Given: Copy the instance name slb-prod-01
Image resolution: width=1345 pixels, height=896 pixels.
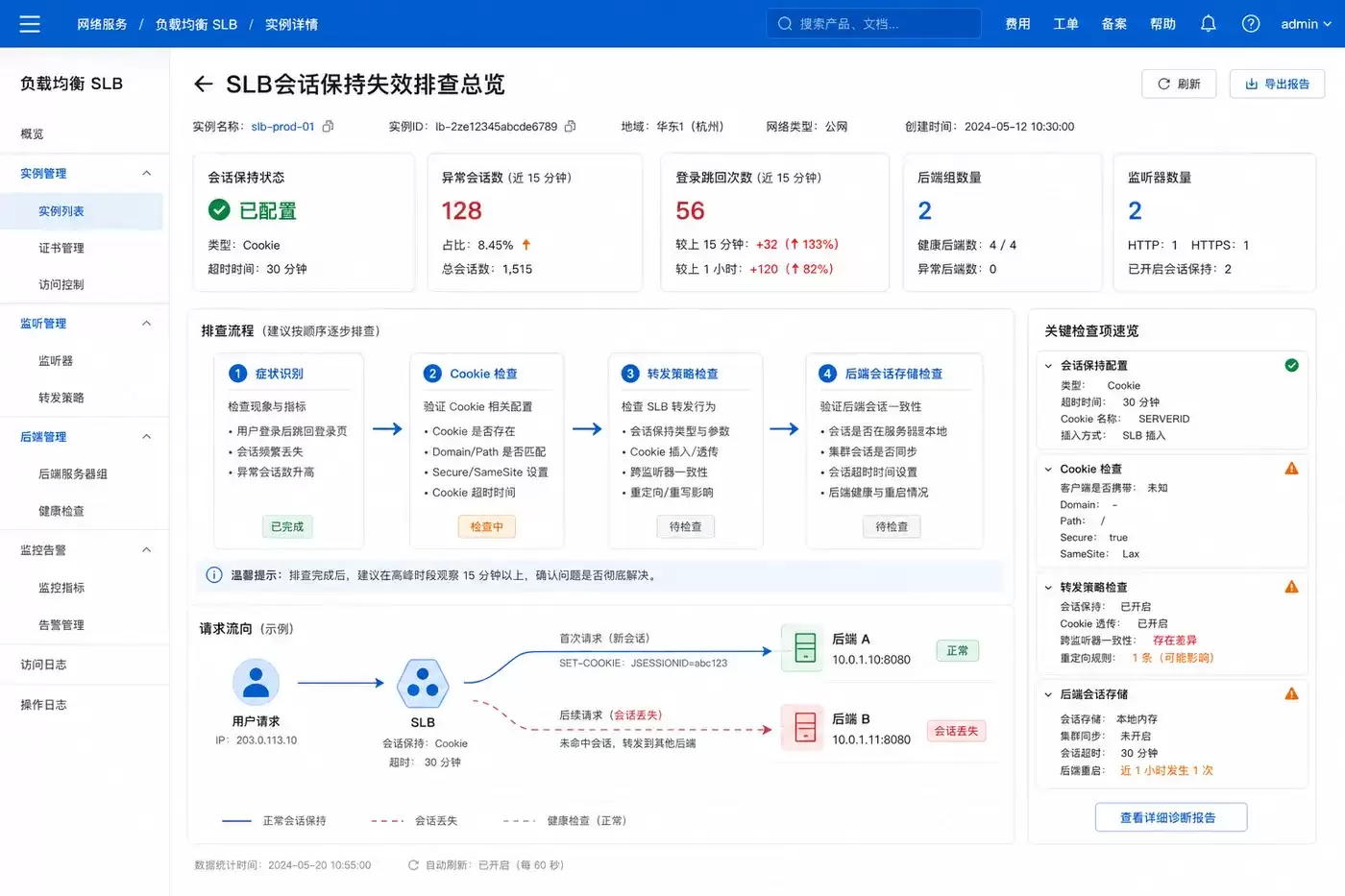Looking at the screenshot, I should (328, 126).
